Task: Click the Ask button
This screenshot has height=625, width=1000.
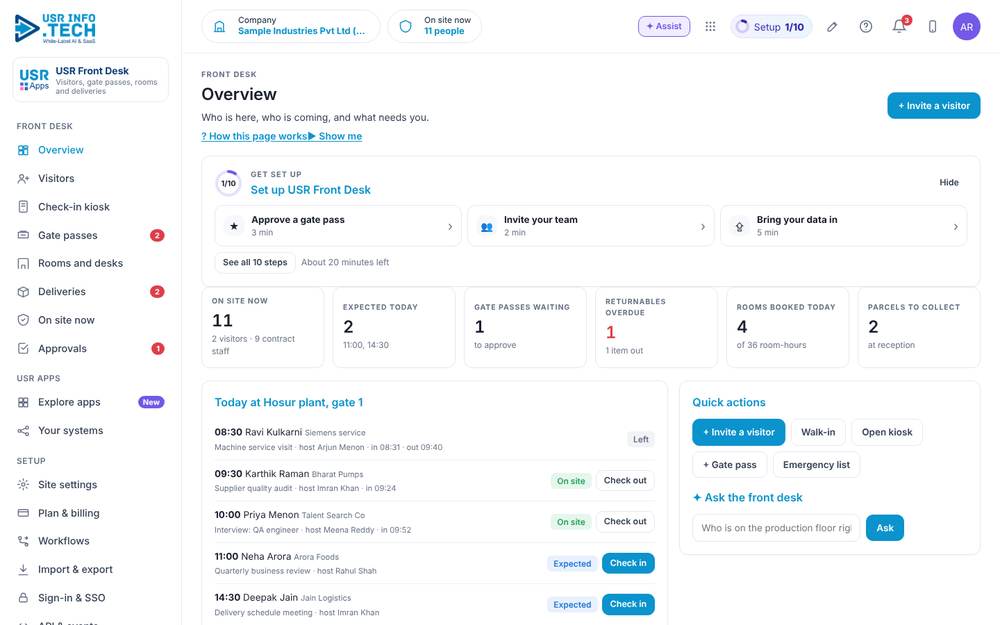Action: click(x=885, y=528)
